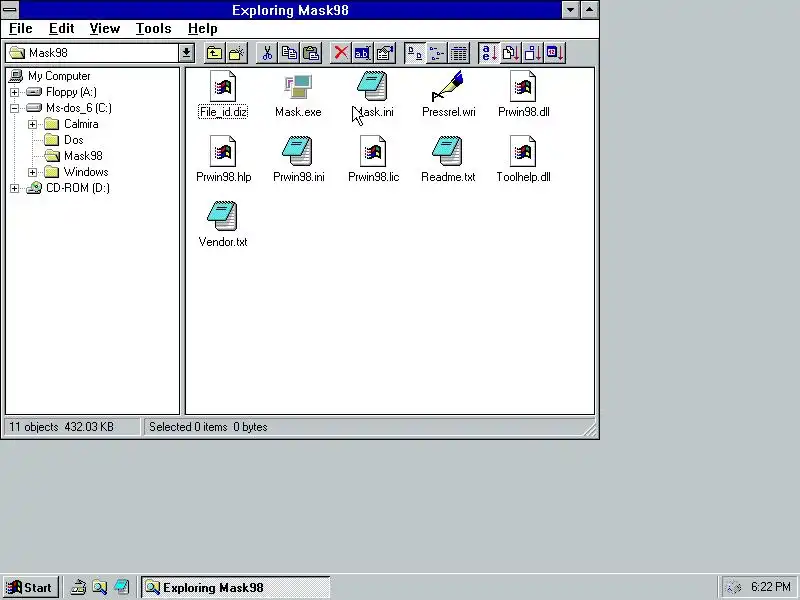Switch to details list view
Viewport: 800px width, 600px height.
click(459, 53)
